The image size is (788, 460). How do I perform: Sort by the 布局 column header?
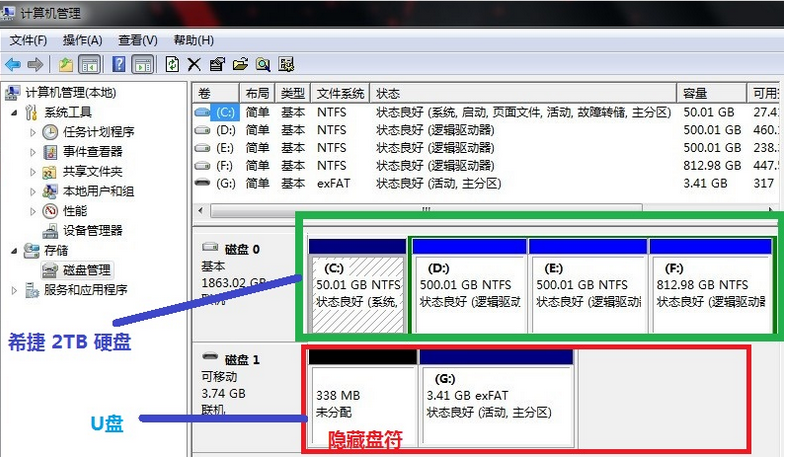257,94
